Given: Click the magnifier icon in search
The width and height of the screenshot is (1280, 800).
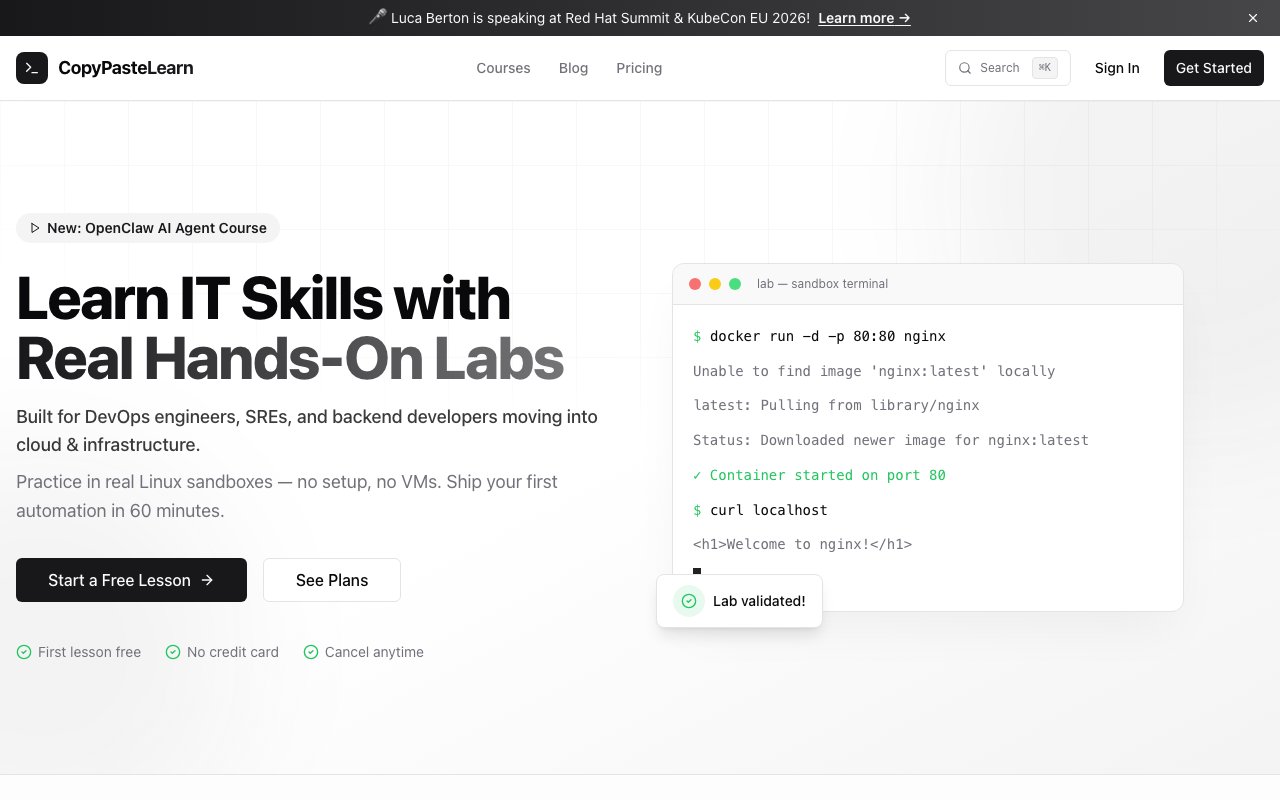Looking at the screenshot, I should (965, 68).
